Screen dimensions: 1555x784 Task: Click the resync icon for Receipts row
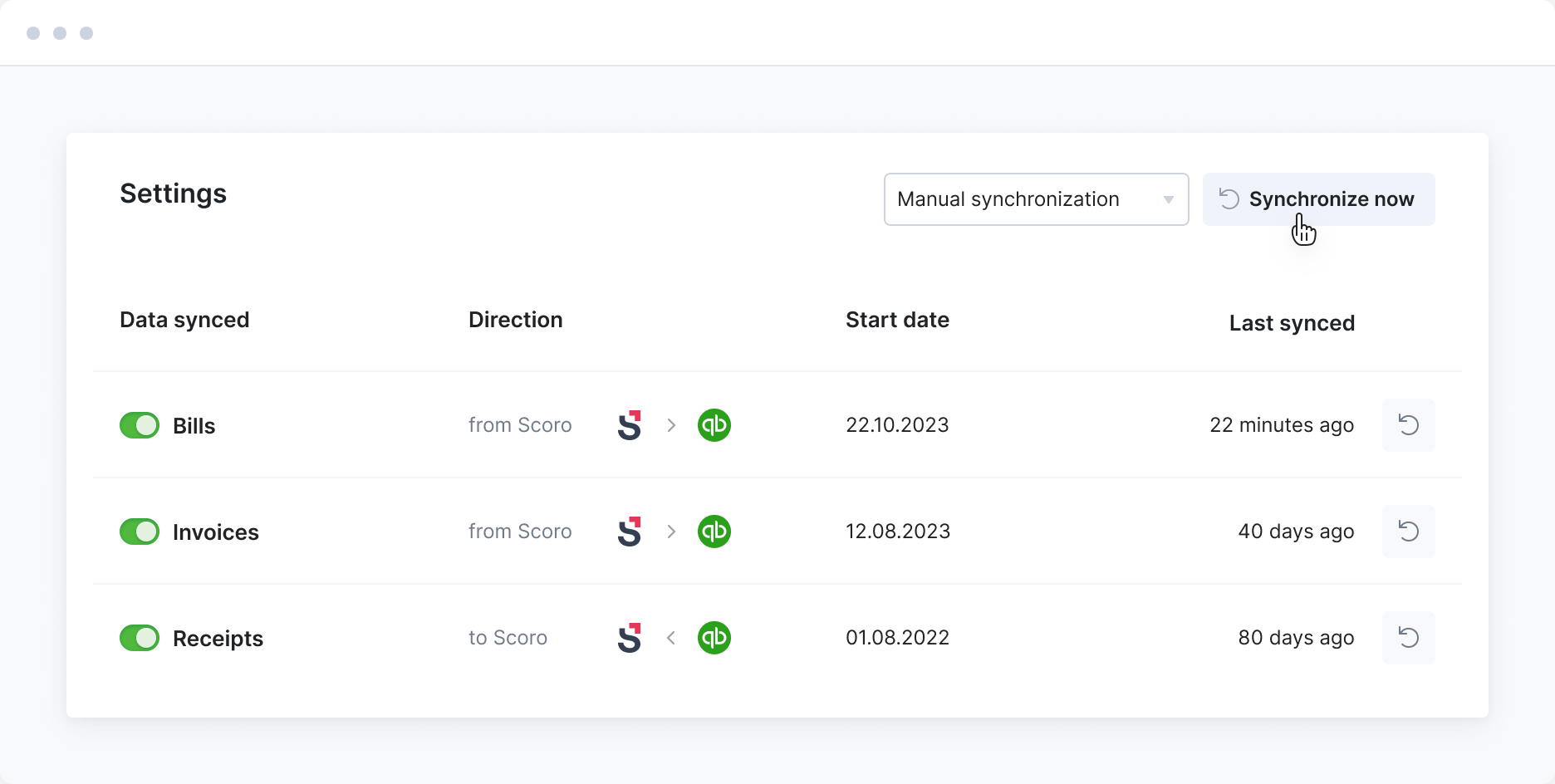point(1408,638)
